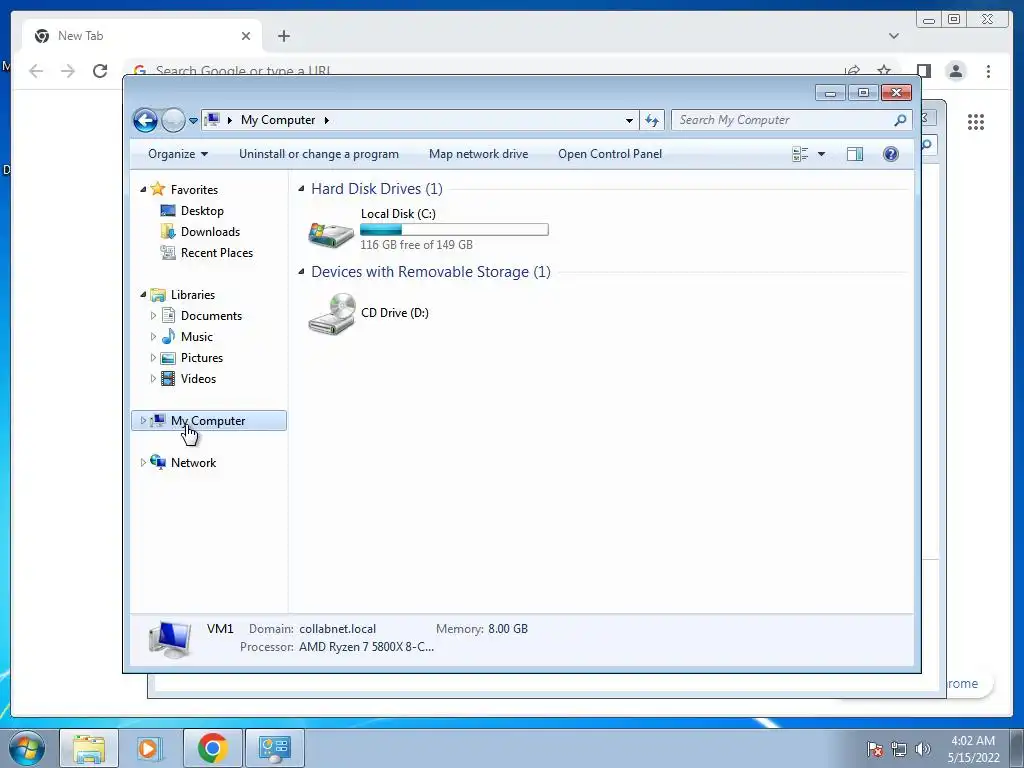Collapse the Favorites group
Image resolution: width=1024 pixels, height=768 pixels.
[x=143, y=189]
